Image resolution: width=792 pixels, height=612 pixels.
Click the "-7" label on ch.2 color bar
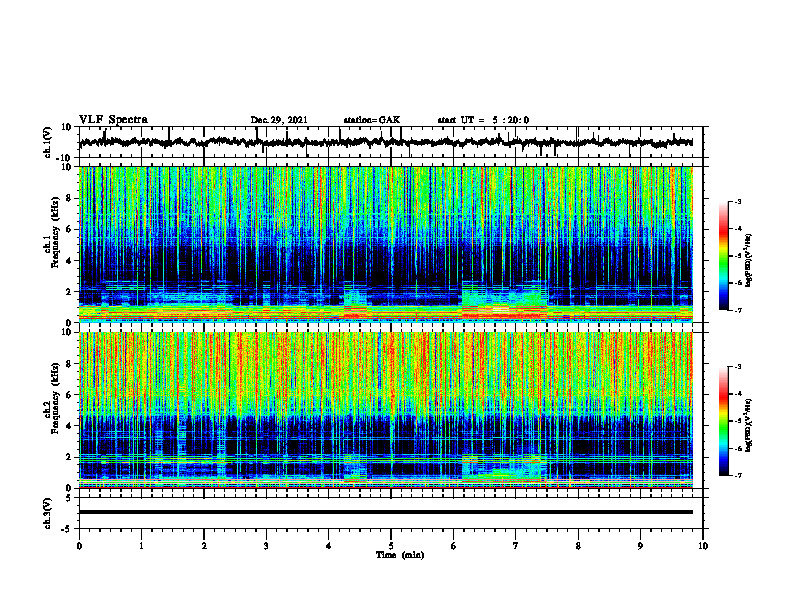point(738,476)
